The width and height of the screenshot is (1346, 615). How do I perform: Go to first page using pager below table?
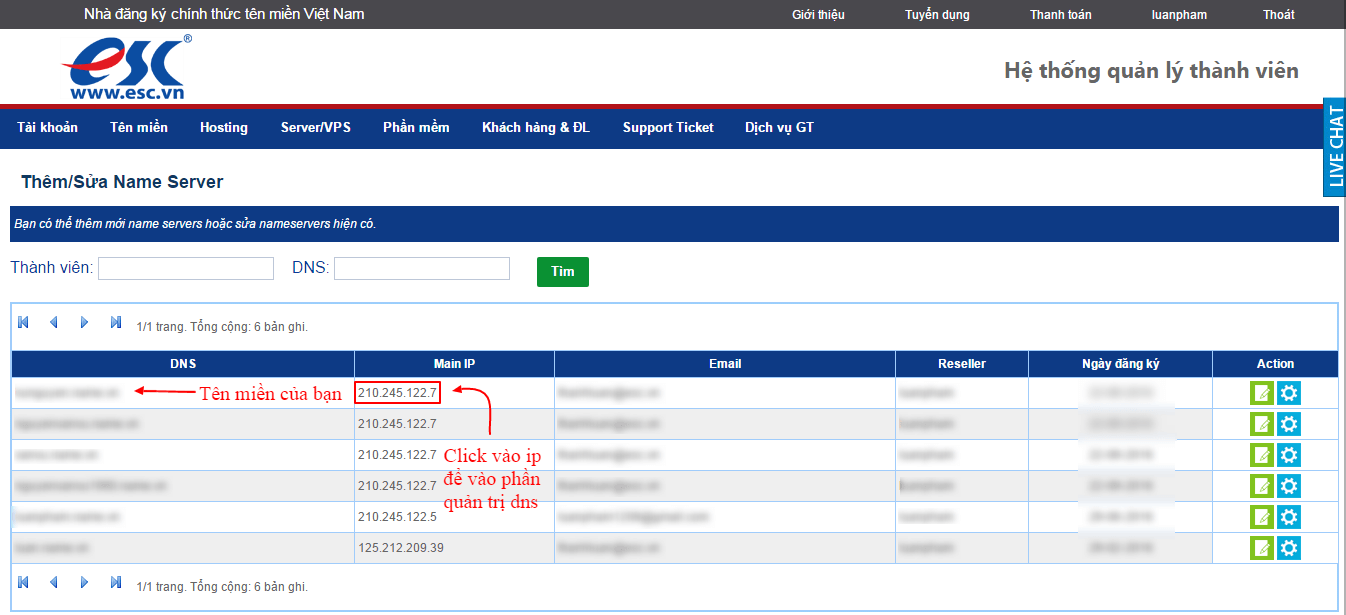pos(24,582)
